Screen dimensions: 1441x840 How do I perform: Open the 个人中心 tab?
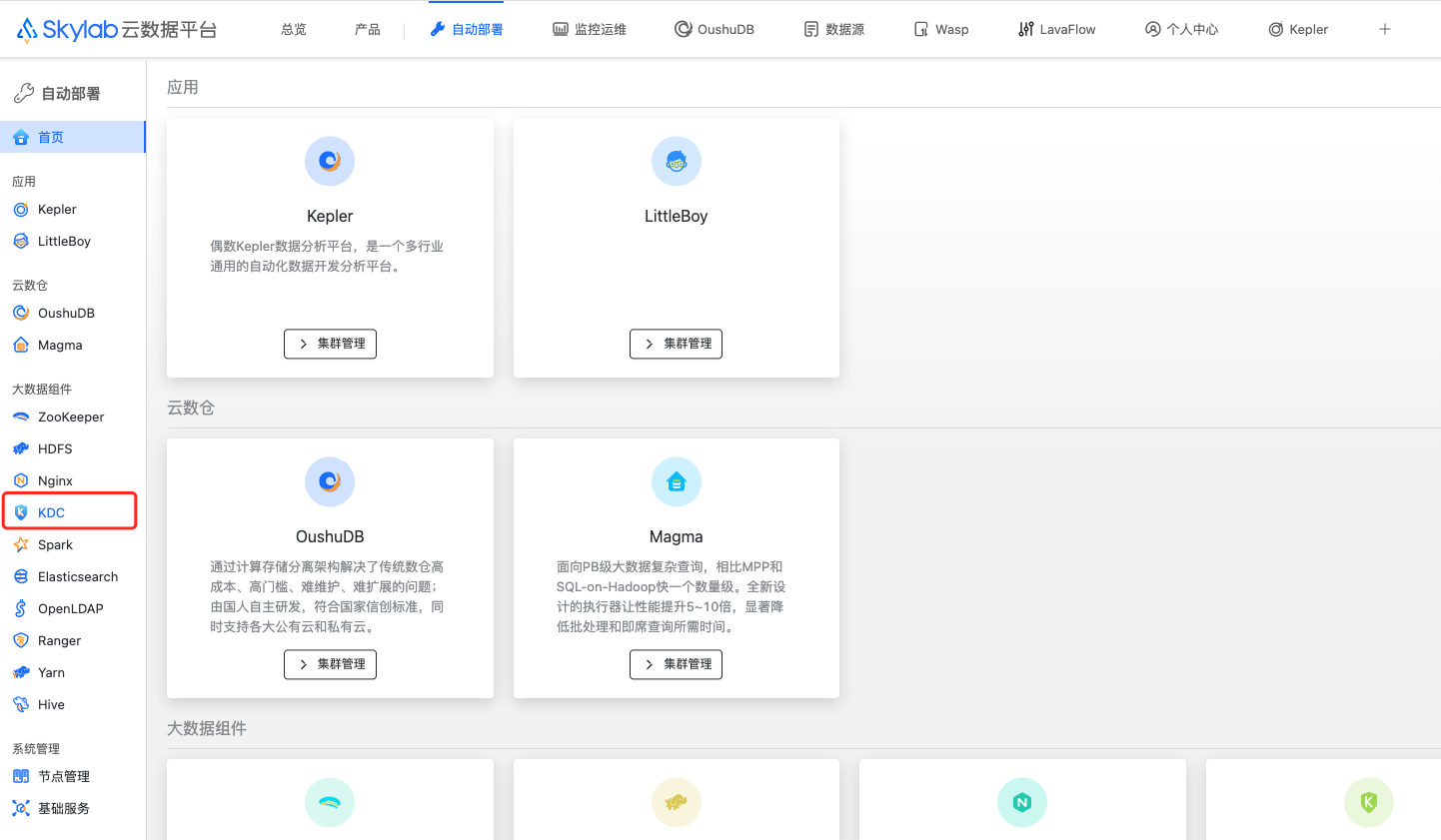(x=1182, y=30)
